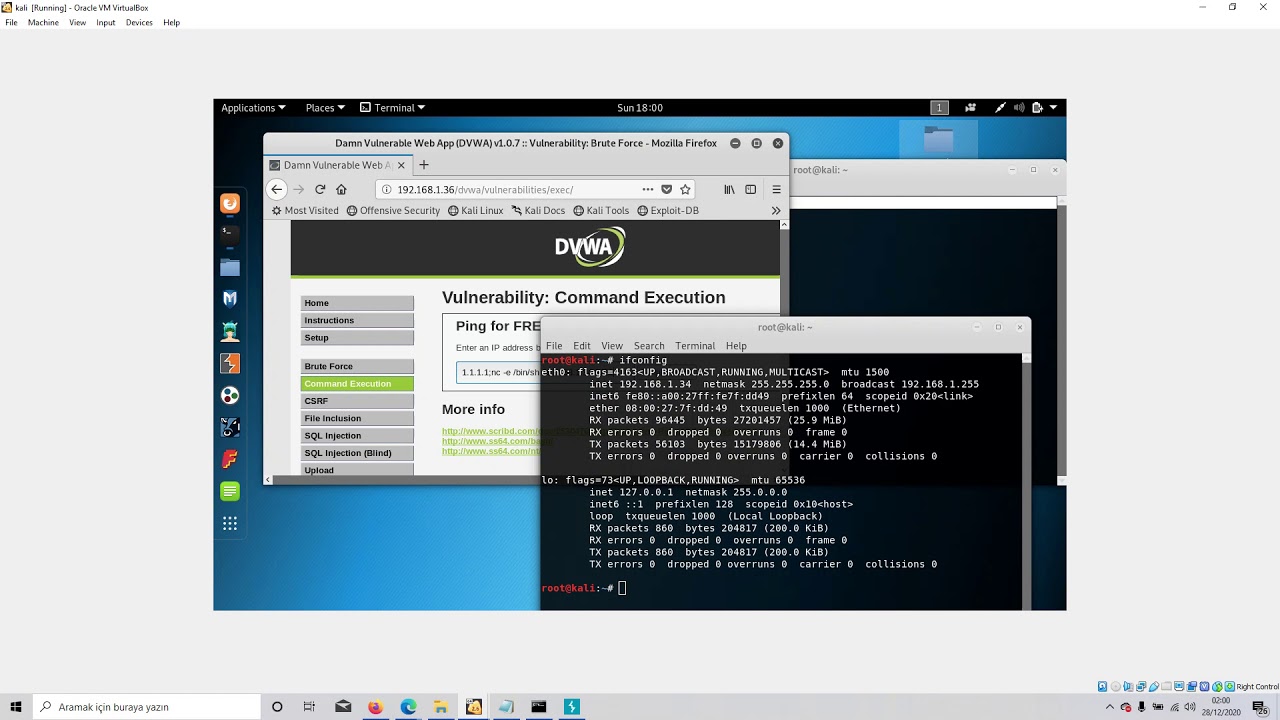Viewport: 1280px width, 720px height.
Task: Select Command Execution in DVWA menu
Action: click(x=357, y=383)
